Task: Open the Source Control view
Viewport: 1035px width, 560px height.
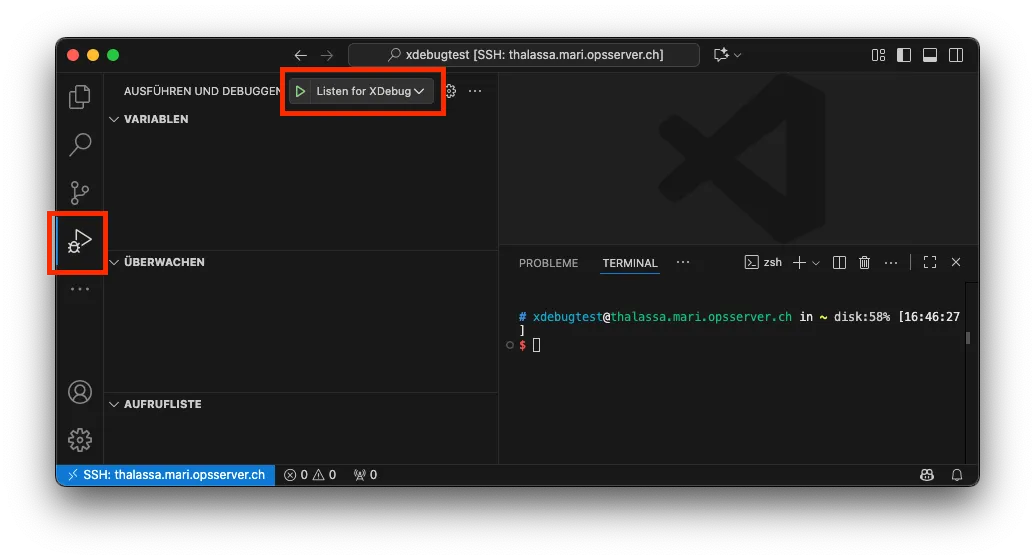Action: (x=80, y=193)
